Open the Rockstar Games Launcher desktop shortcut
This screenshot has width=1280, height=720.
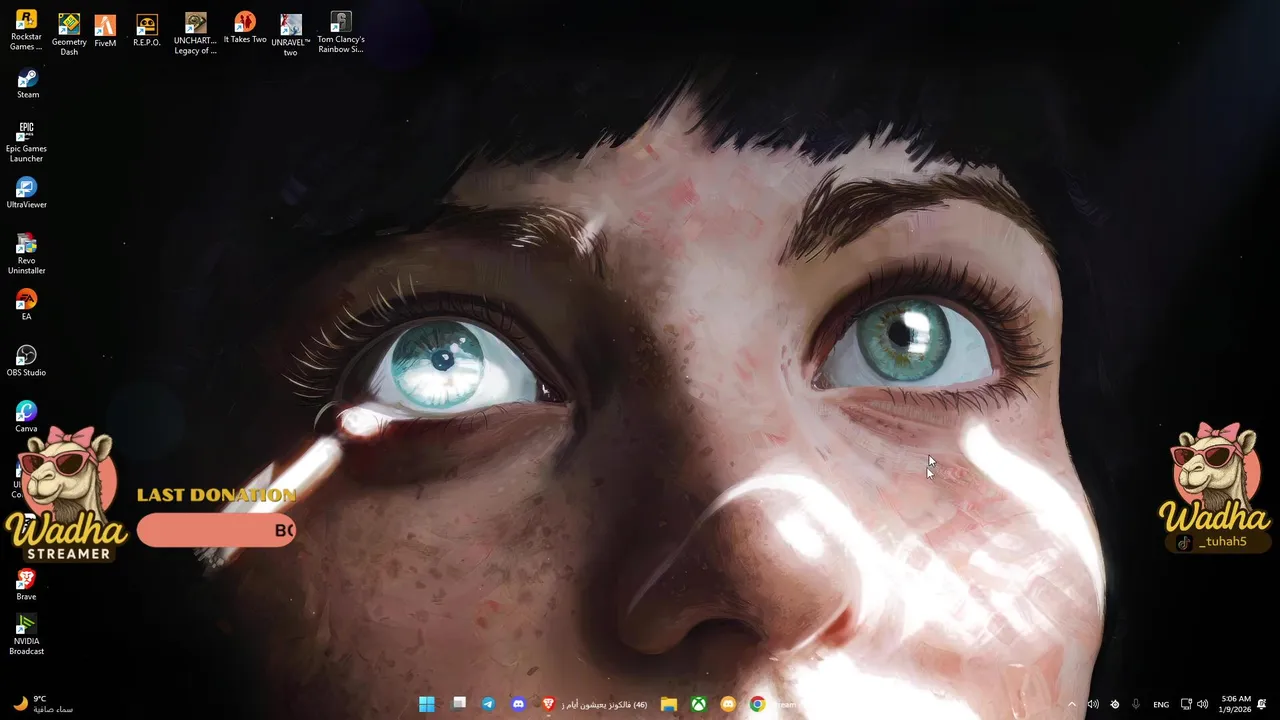pyautogui.click(x=26, y=30)
